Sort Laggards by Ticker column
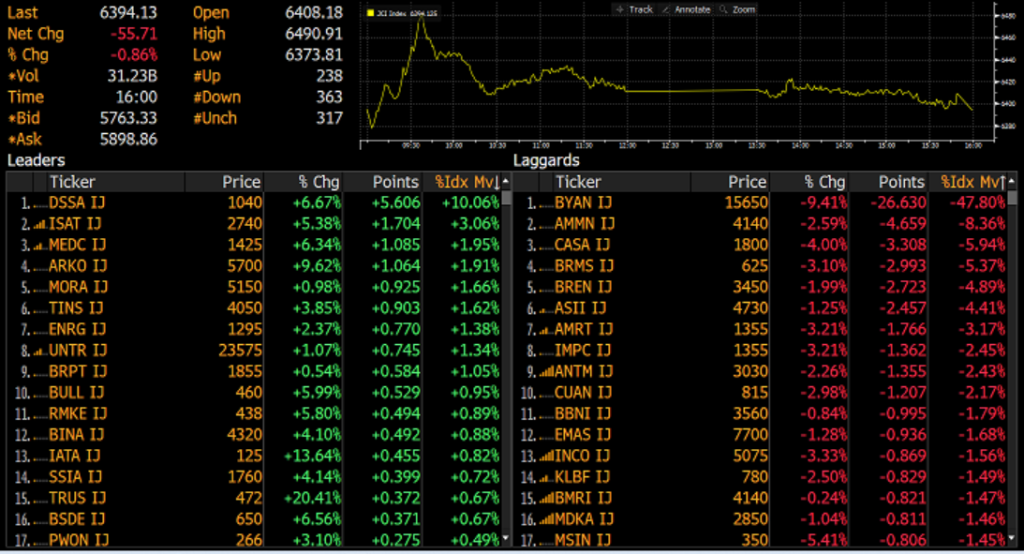Viewport: 1024px width, 554px height. tap(578, 182)
